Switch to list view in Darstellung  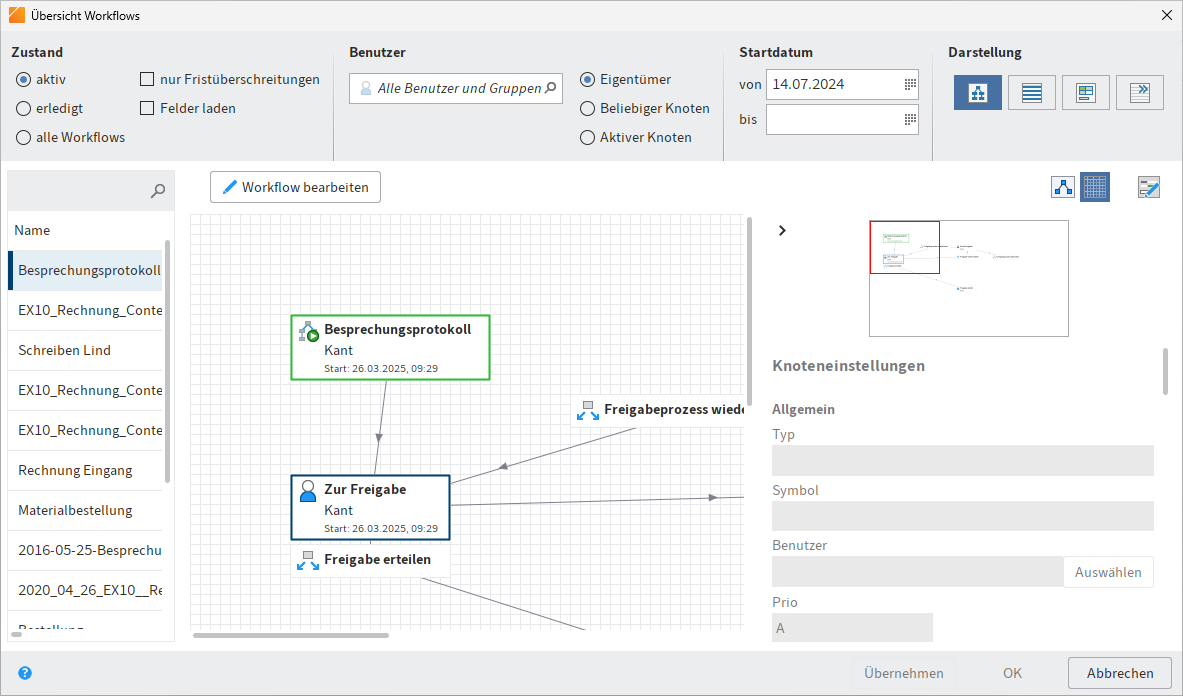coord(1031,92)
